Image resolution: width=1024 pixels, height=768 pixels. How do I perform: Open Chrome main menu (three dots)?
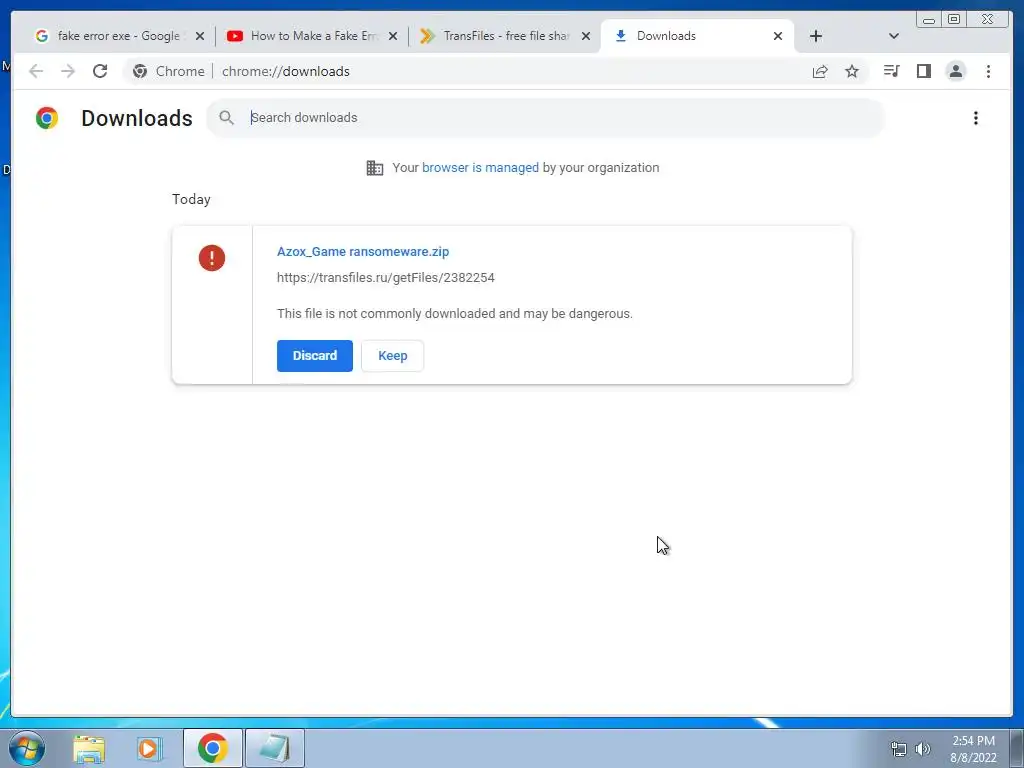pos(988,71)
